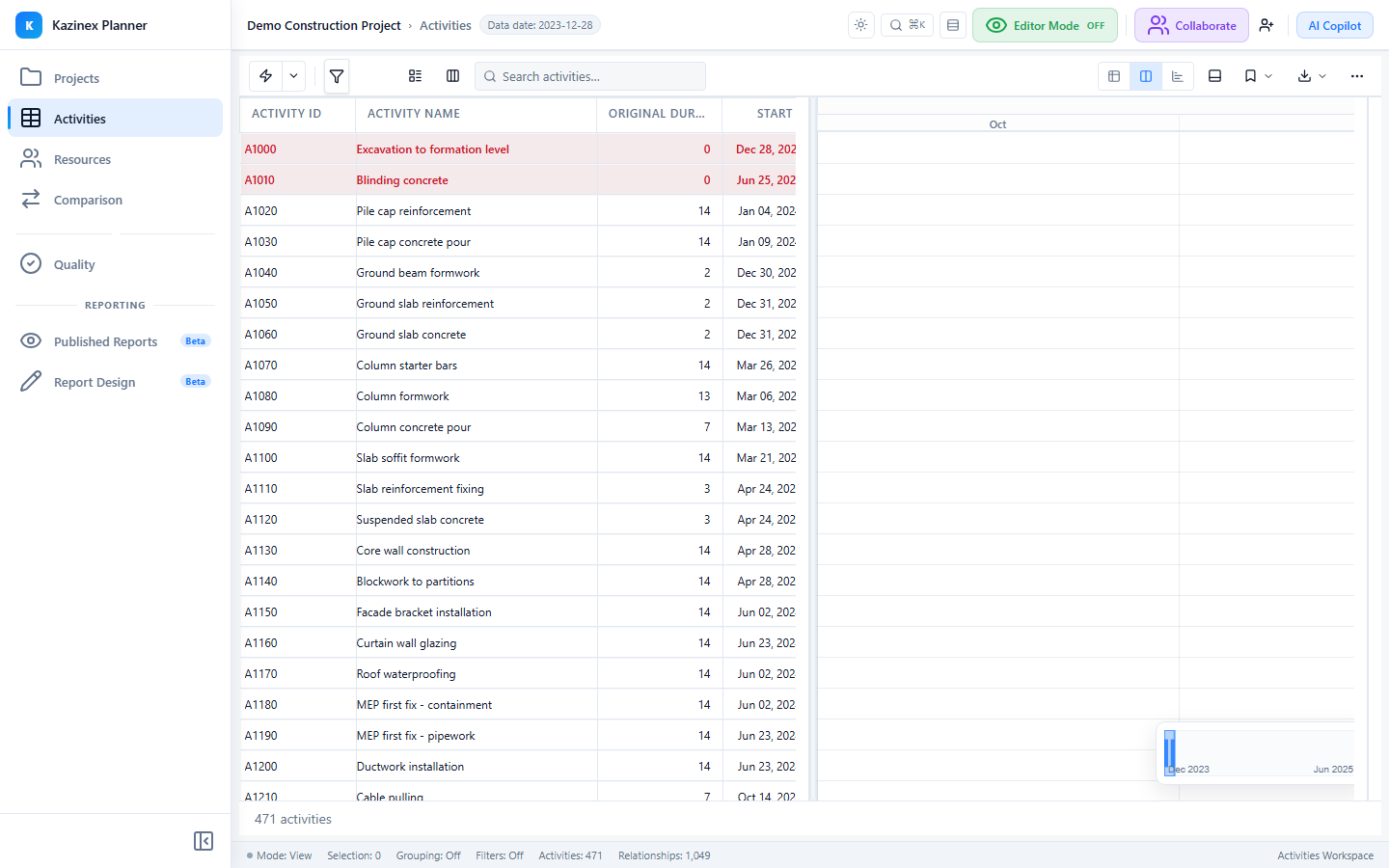
Task: Collapse the sidebar panel
Action: (x=204, y=841)
